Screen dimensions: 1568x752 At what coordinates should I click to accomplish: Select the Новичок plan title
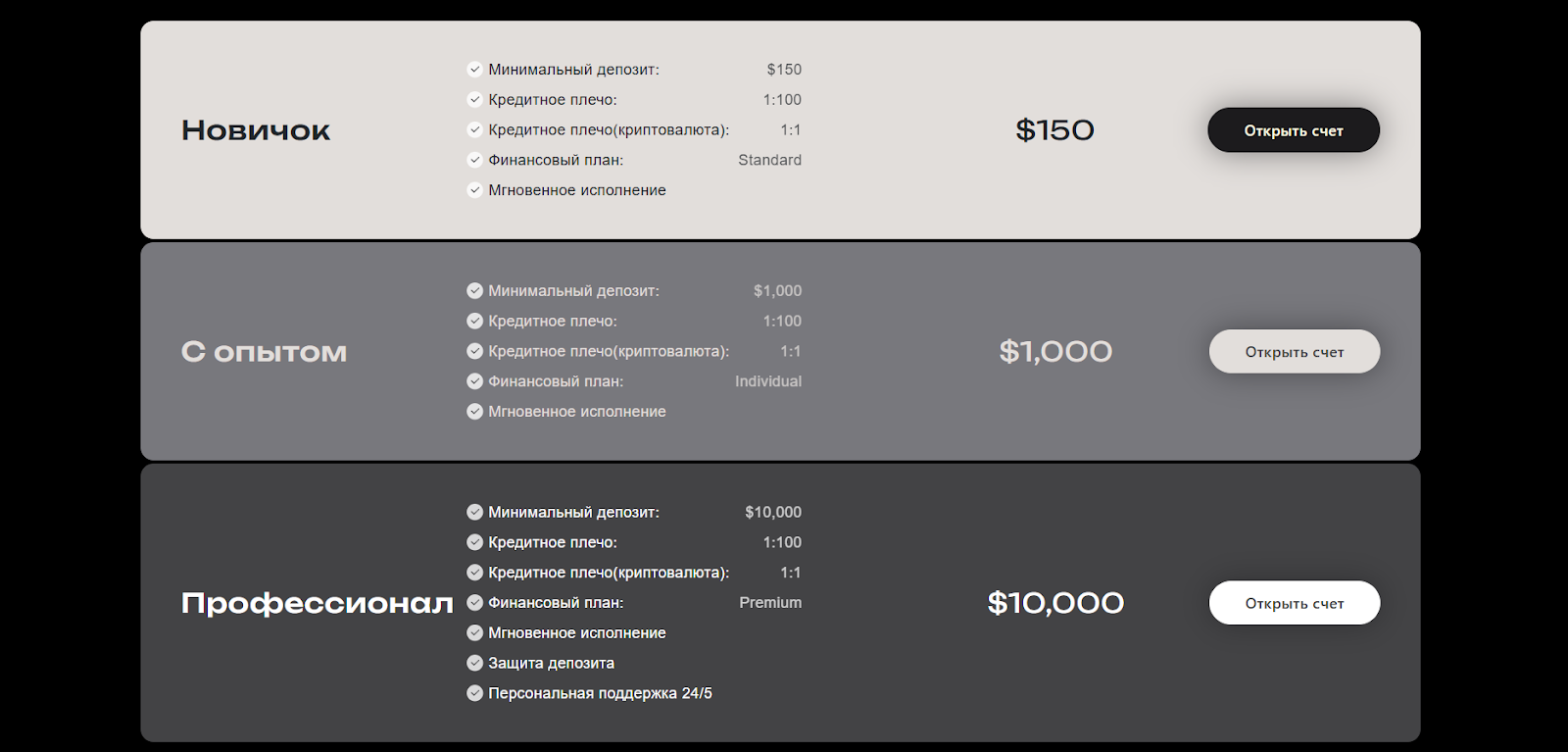click(x=256, y=130)
